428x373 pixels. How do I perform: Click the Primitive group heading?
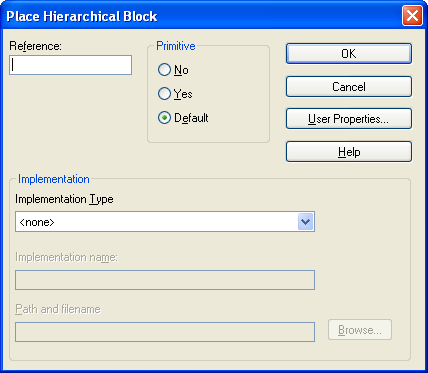pos(176,46)
